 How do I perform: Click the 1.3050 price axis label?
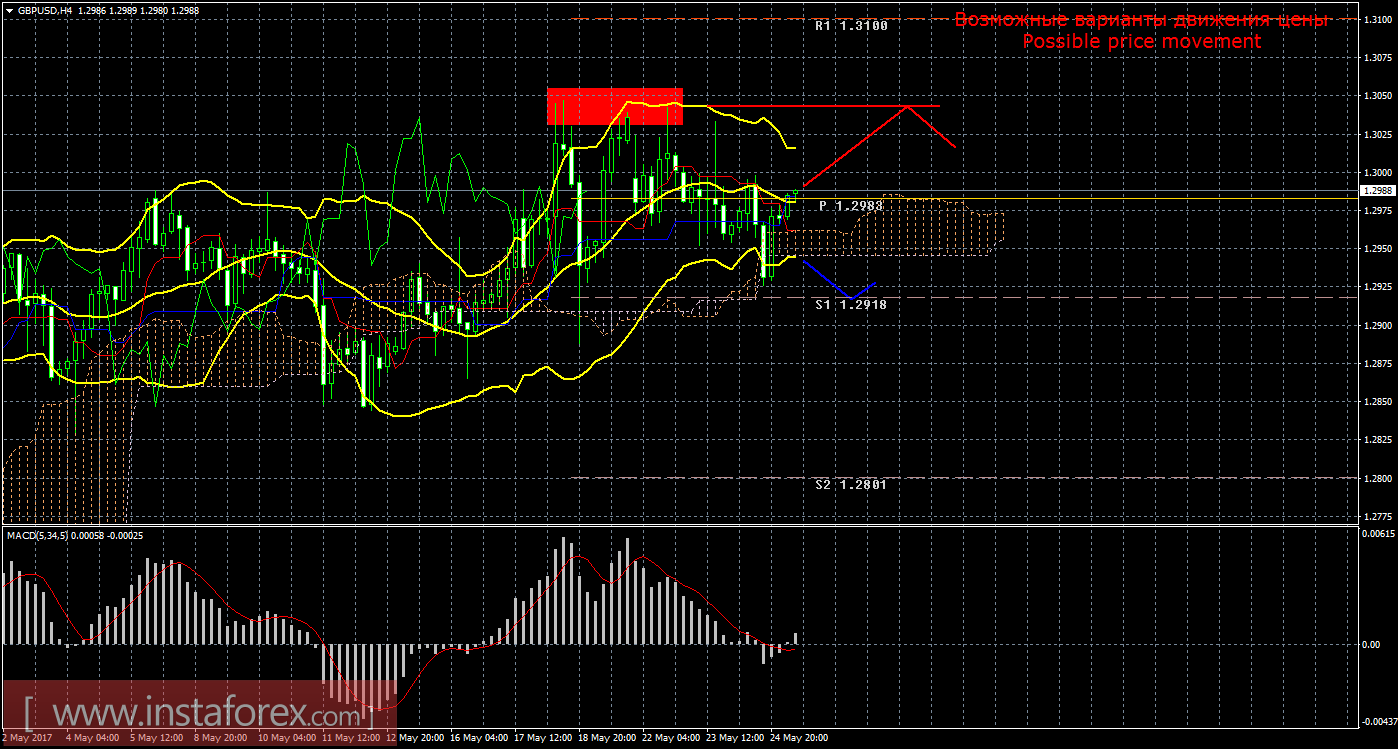(x=1378, y=96)
